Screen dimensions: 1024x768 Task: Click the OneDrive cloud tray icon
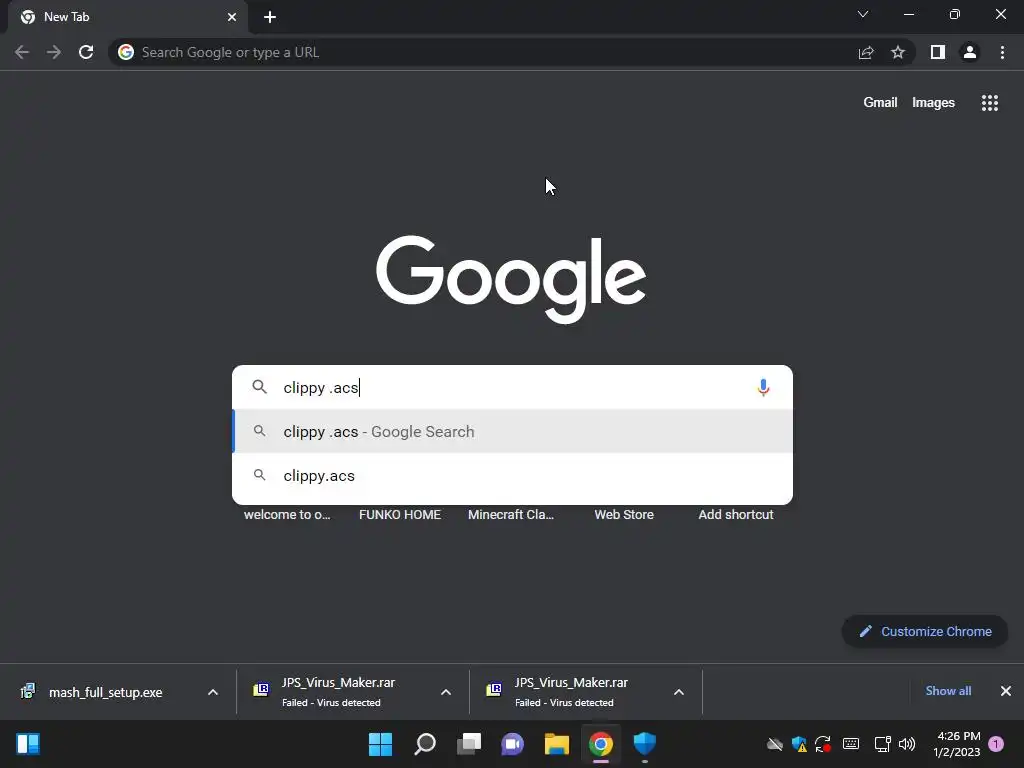(775, 744)
